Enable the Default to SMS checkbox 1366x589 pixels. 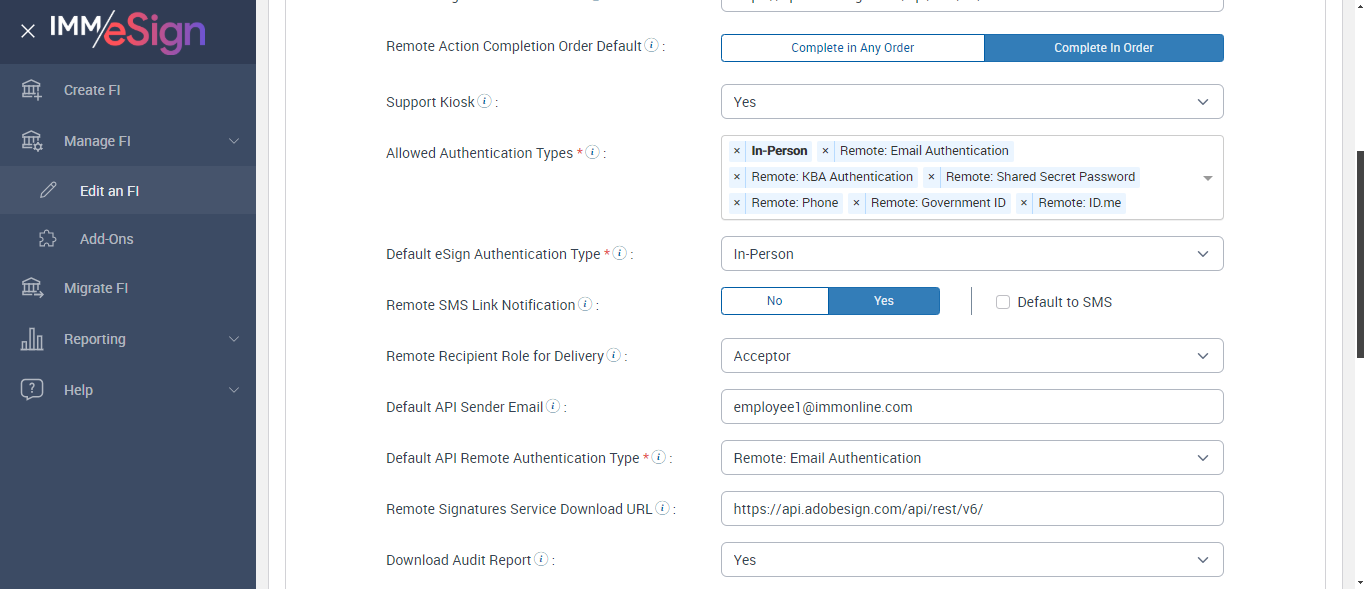click(1003, 302)
